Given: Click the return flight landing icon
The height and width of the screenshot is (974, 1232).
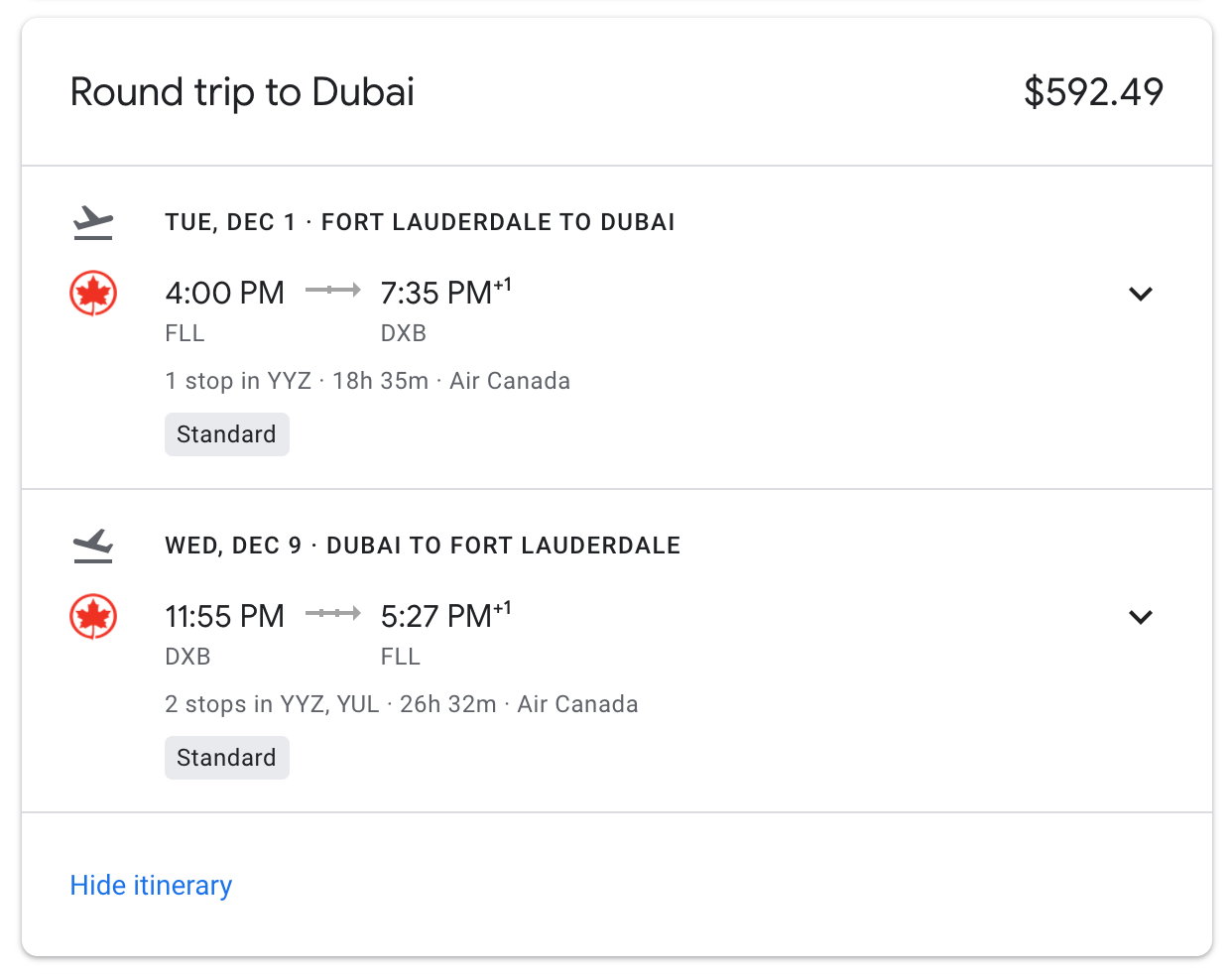Looking at the screenshot, I should point(93,546).
